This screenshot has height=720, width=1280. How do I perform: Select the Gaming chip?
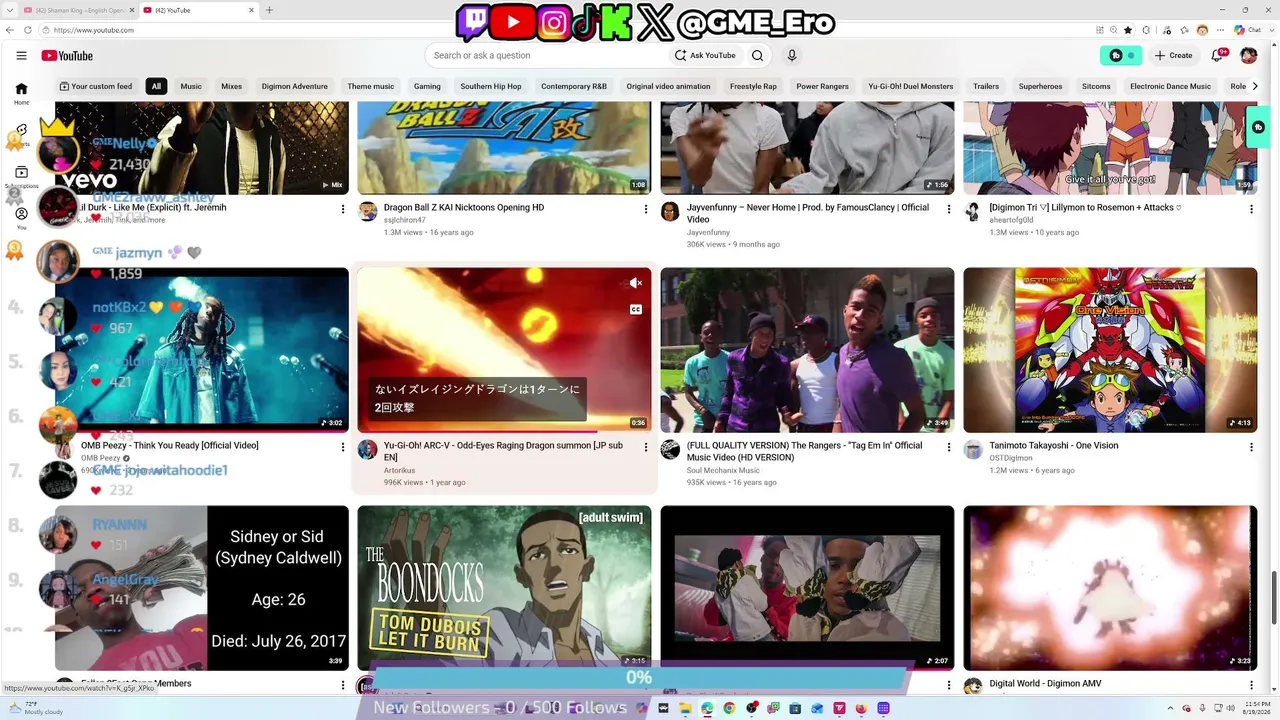tap(427, 86)
